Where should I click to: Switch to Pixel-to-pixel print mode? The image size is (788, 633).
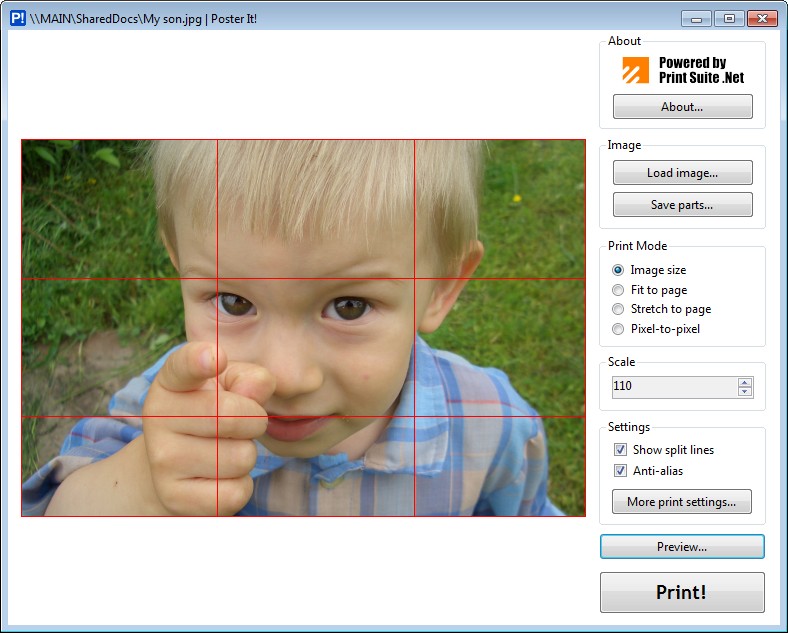[x=619, y=329]
